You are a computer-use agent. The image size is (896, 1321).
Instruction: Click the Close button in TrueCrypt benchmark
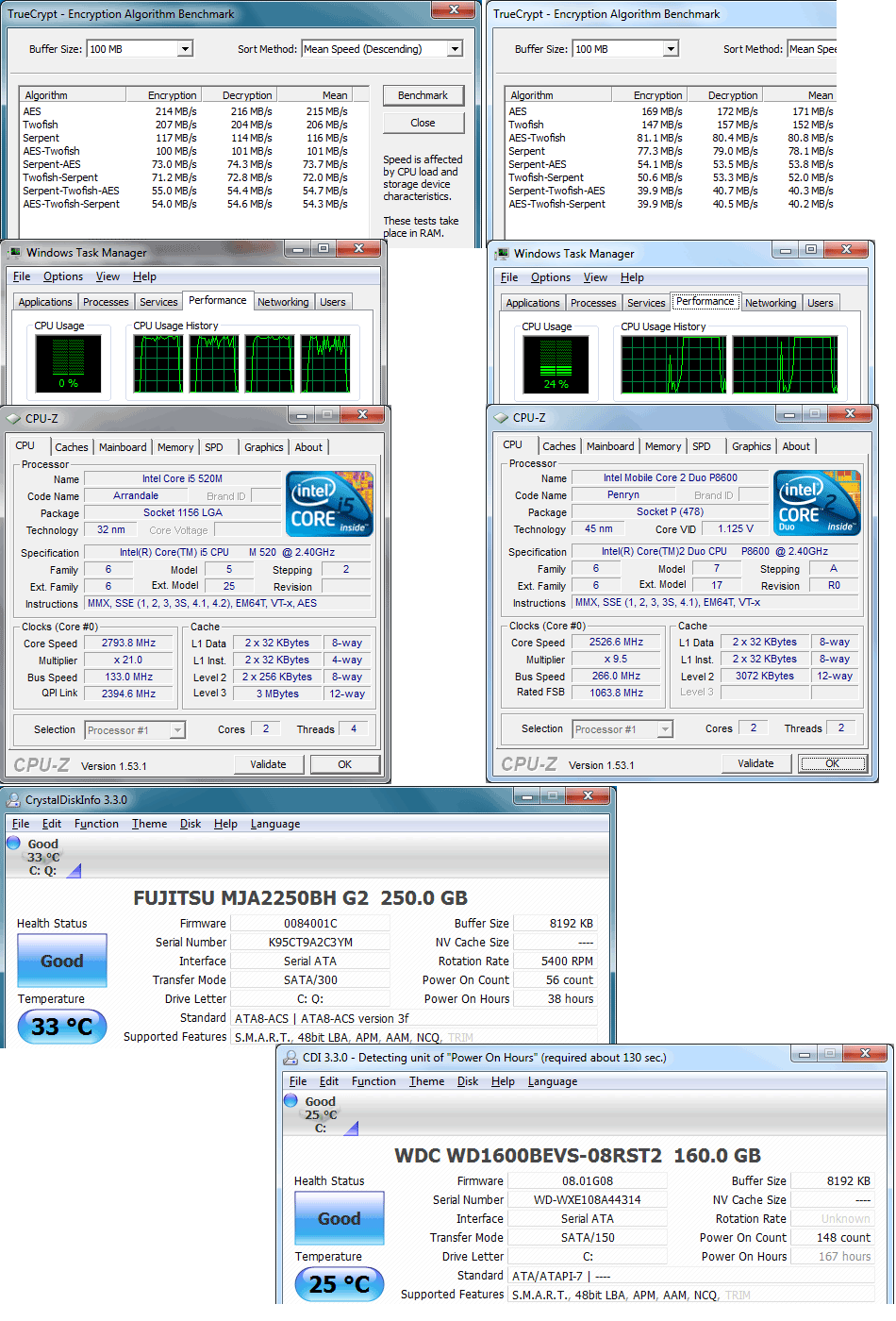pos(423,123)
